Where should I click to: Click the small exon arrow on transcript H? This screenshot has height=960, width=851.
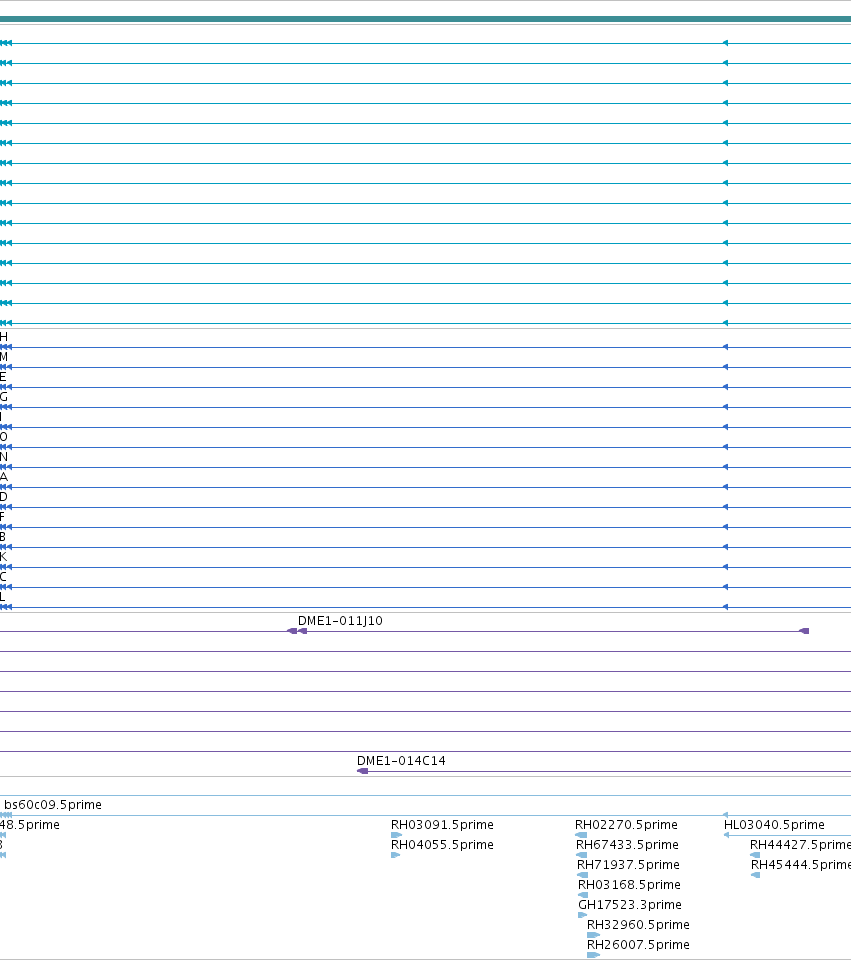[x=725, y=347]
